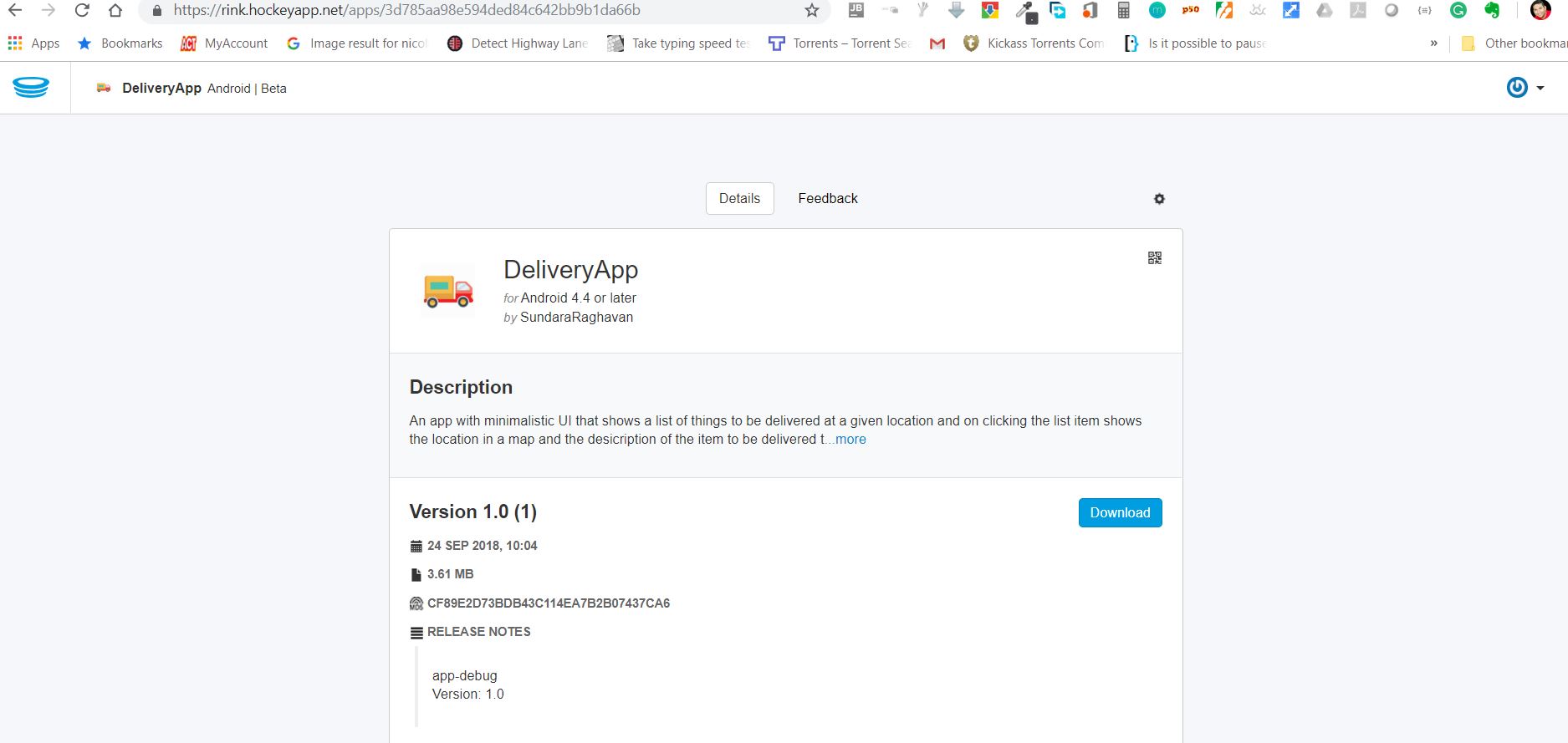Open the Evernote elephant extension
Viewport: 1568px width, 743px height.
coord(1492,10)
